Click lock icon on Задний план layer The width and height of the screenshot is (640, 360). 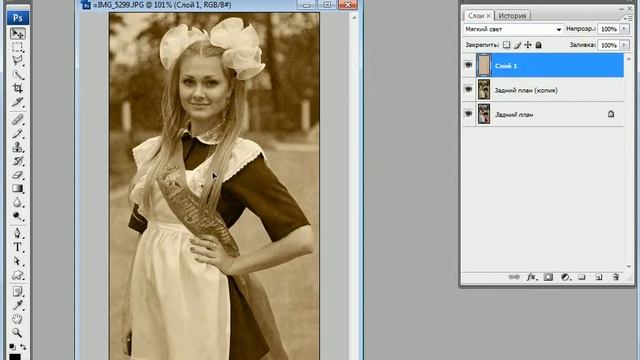[611, 114]
